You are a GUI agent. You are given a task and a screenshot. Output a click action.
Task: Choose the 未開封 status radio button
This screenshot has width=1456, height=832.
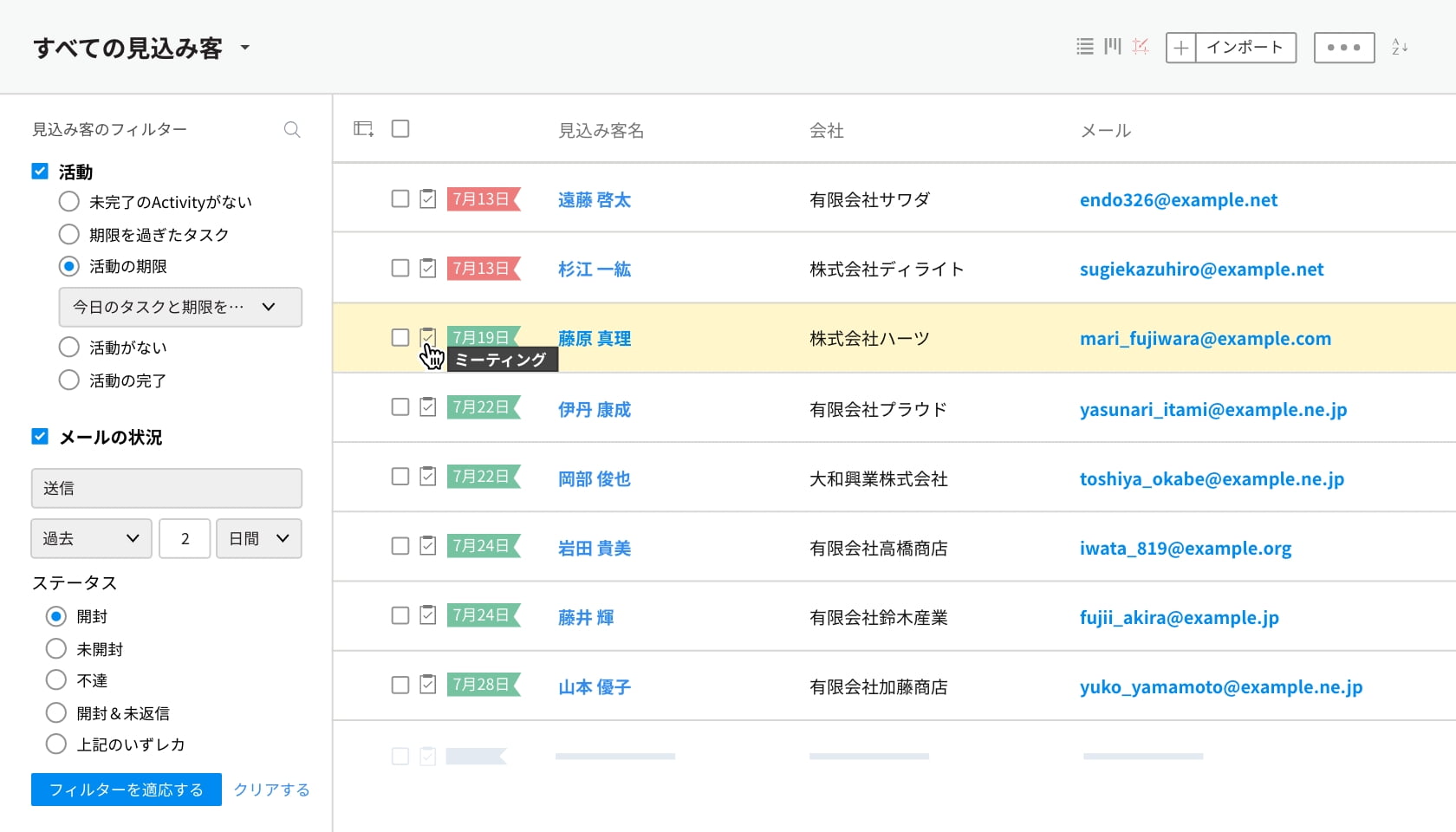(56, 649)
